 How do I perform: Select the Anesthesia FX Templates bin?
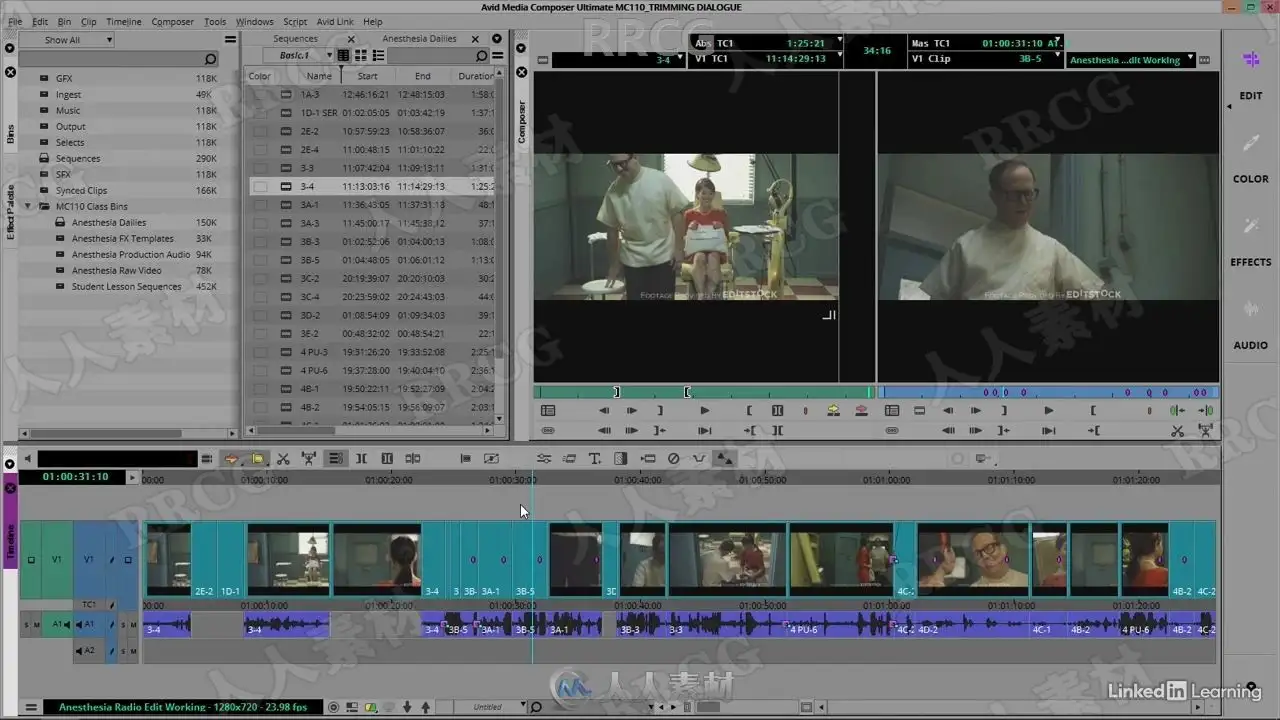click(122, 239)
